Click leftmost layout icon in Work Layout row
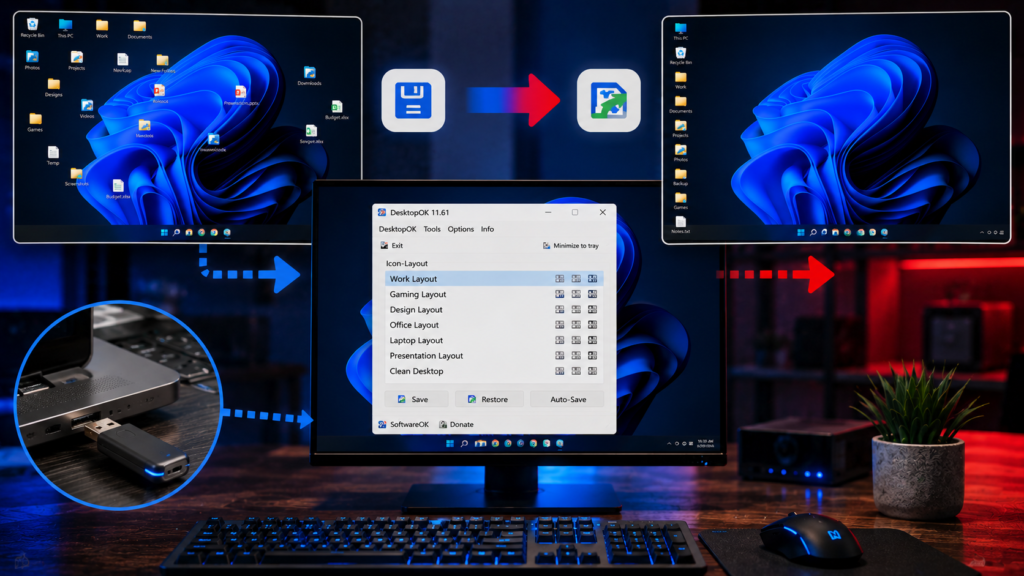 560,279
